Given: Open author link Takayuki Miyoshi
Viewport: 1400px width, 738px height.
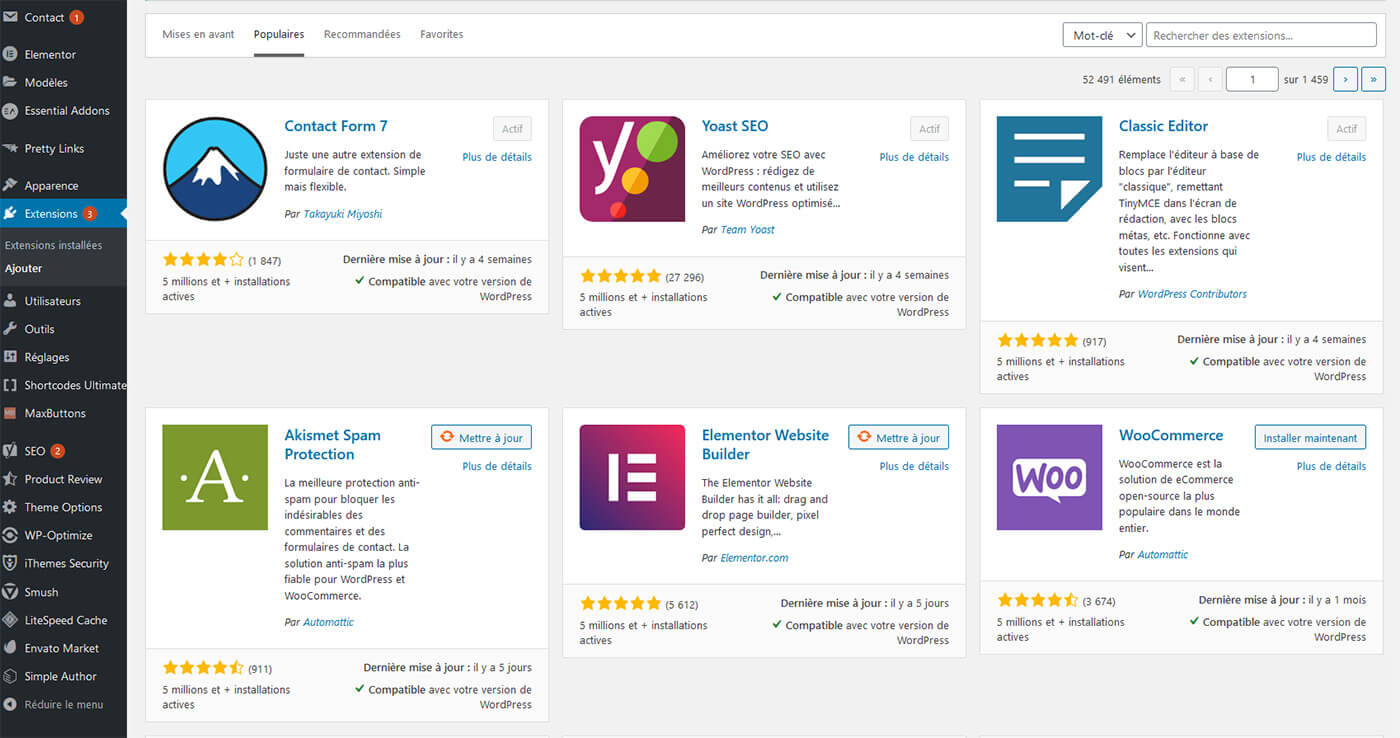Looking at the screenshot, I should tap(343, 214).
